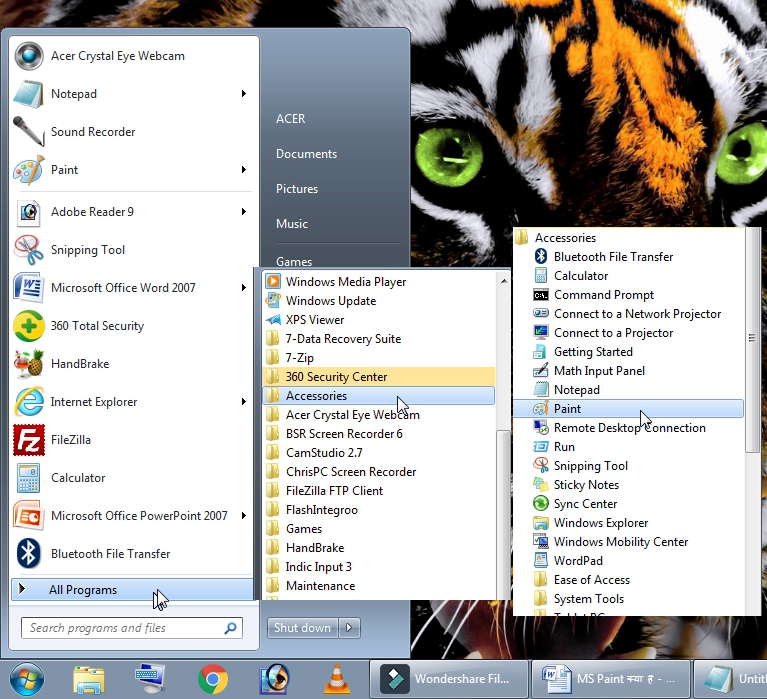Expand Internet Explorer jump list arrow
Screen dimensions: 767x699
pos(244,402)
